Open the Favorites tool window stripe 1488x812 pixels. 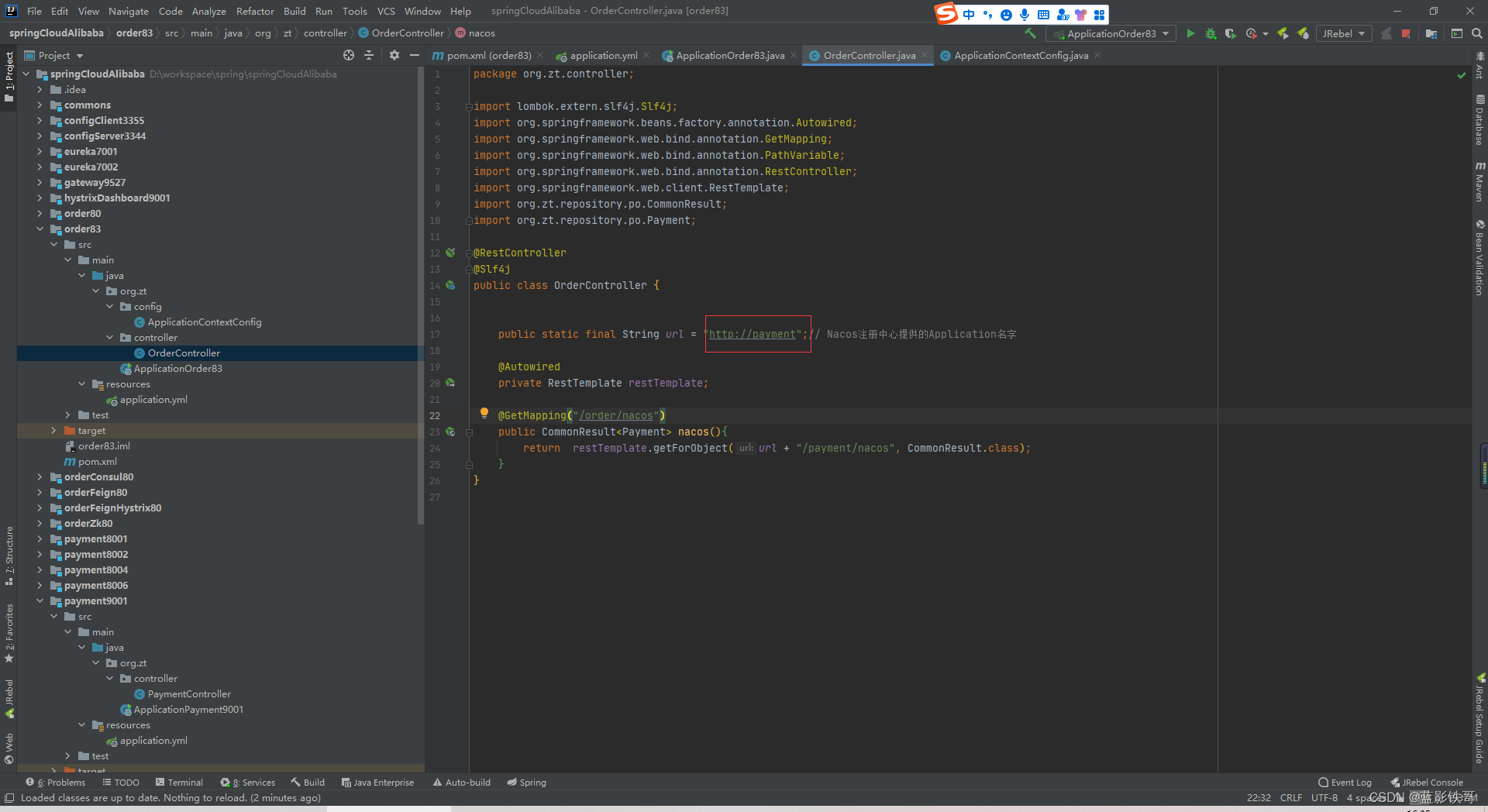coord(9,632)
